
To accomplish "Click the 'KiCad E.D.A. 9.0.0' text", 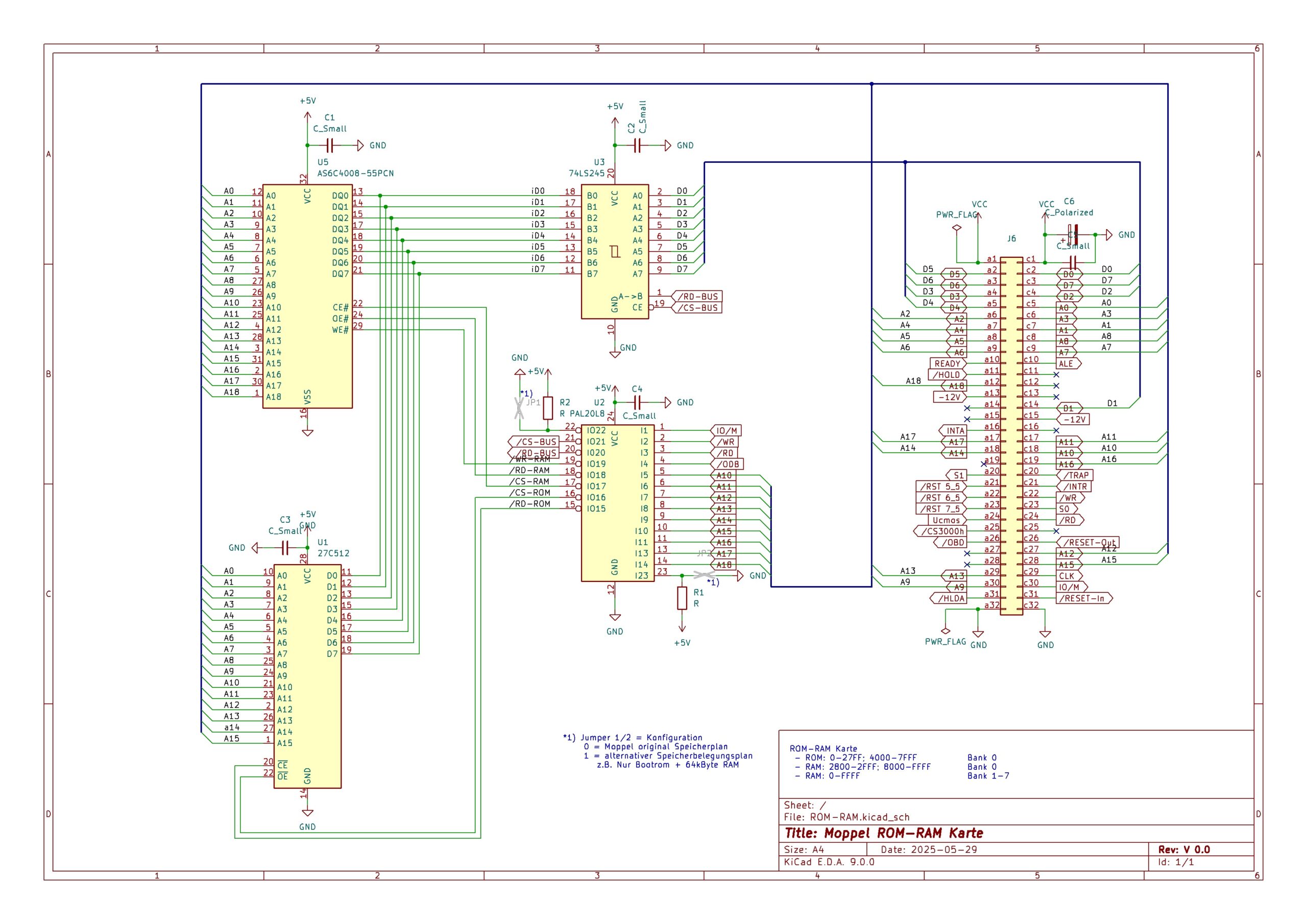I will pyautogui.click(x=830, y=862).
